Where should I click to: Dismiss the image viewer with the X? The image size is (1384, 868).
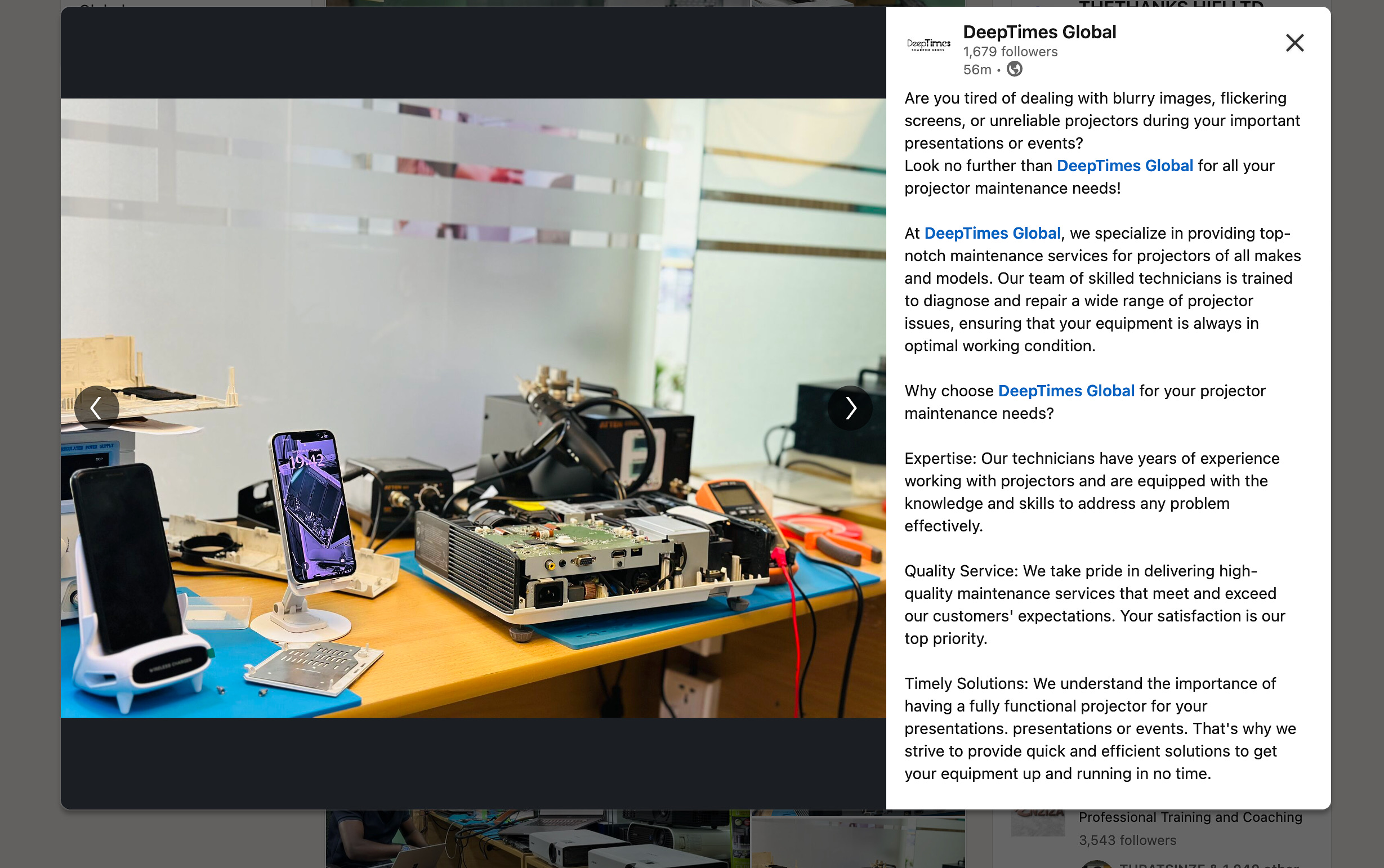(x=1294, y=42)
